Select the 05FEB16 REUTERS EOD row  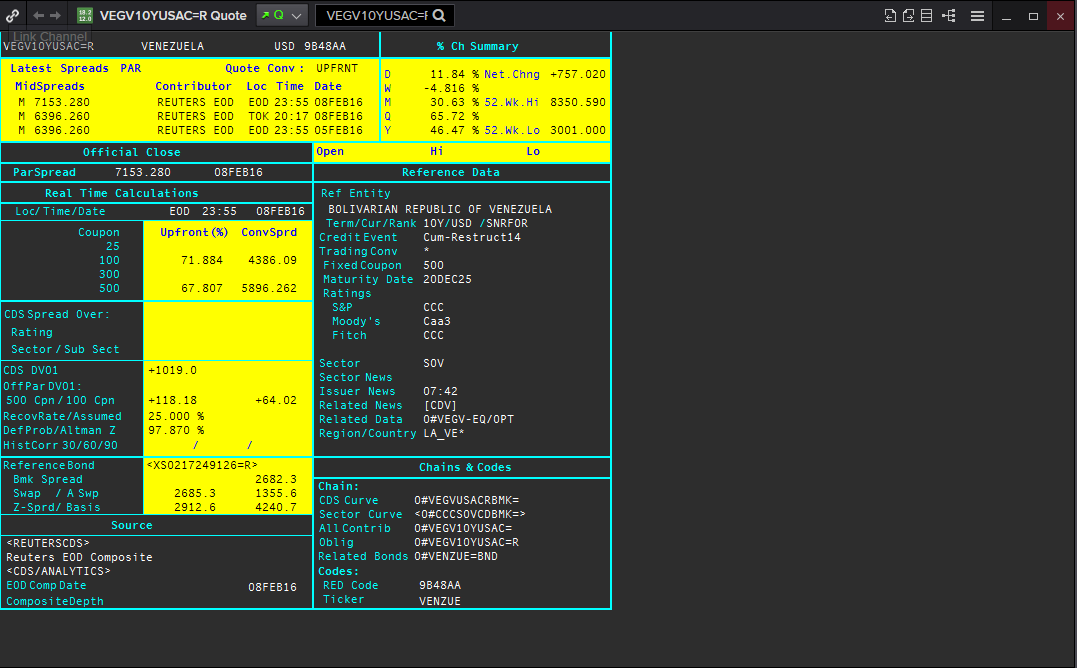pyautogui.click(x=190, y=130)
